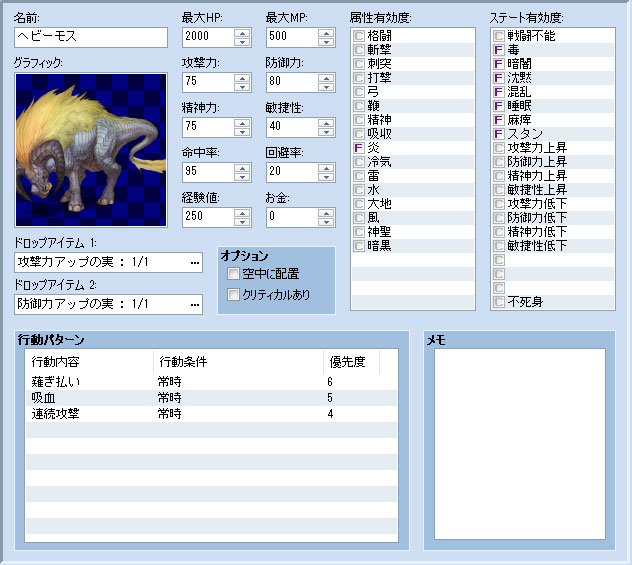Click the 行動条件 column header

coord(236,361)
